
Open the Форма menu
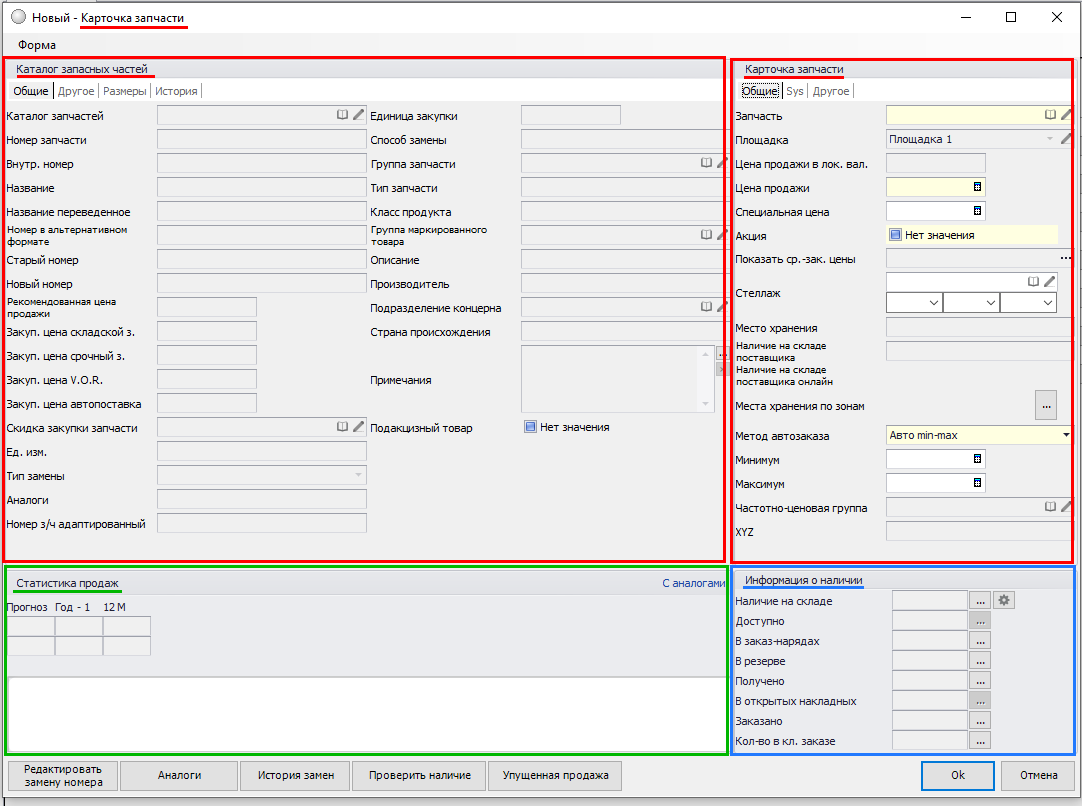[x=37, y=45]
